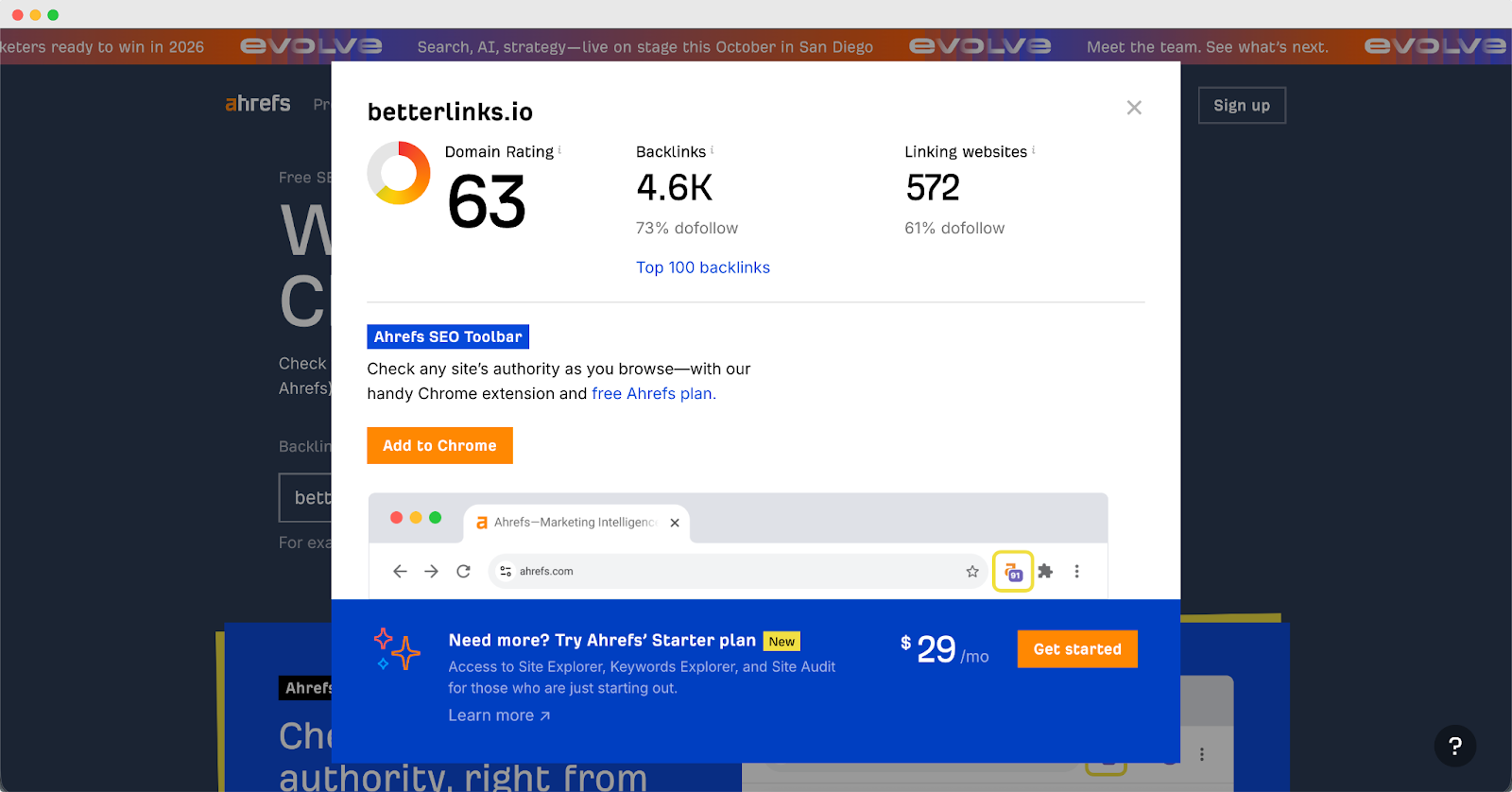The image size is (1512, 792).
Task: Click the sparkle stars icon in Starter banner
Action: click(x=397, y=649)
